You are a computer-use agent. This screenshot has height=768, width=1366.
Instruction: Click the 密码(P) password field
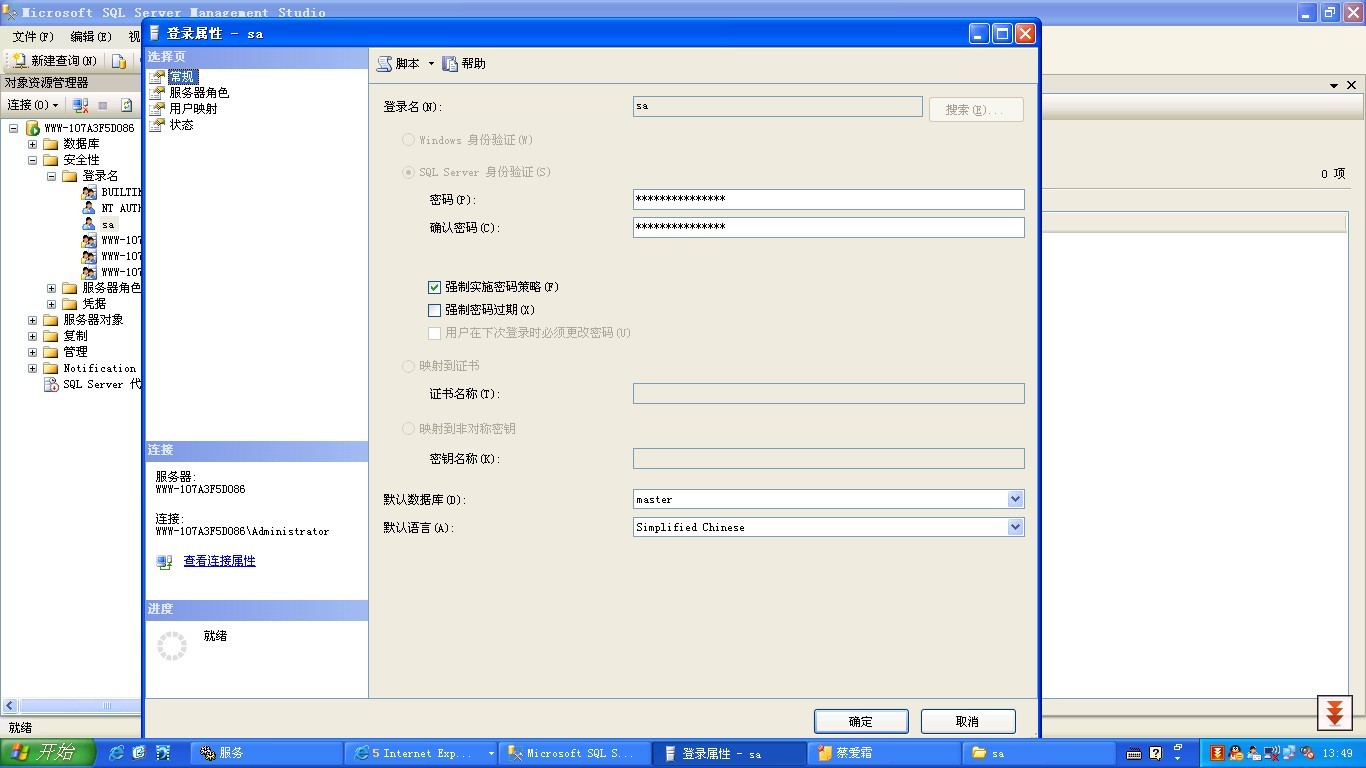(828, 199)
